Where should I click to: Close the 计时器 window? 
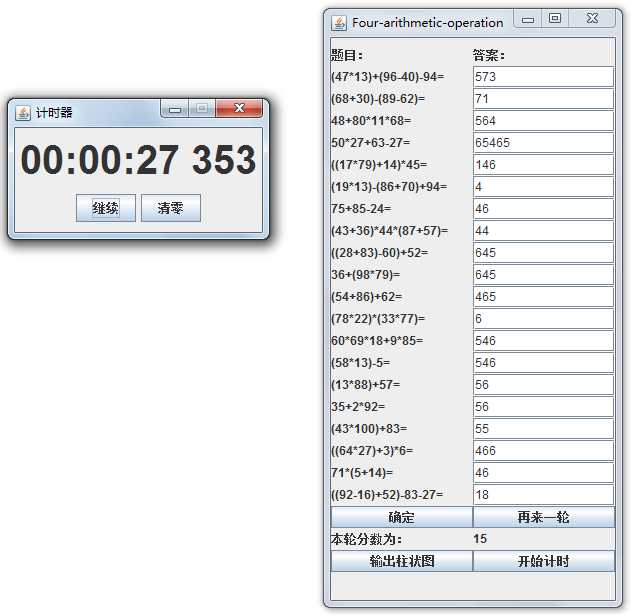coord(239,108)
